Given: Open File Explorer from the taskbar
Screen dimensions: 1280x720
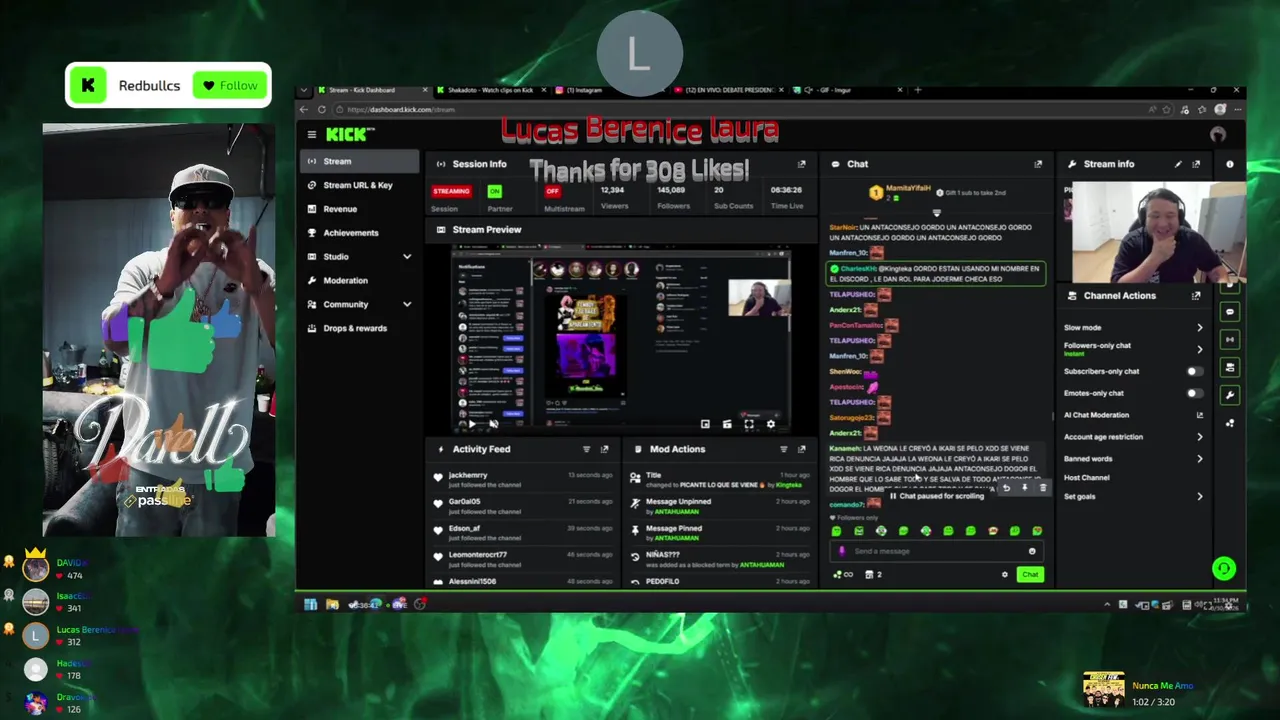Looking at the screenshot, I should click(x=332, y=604).
